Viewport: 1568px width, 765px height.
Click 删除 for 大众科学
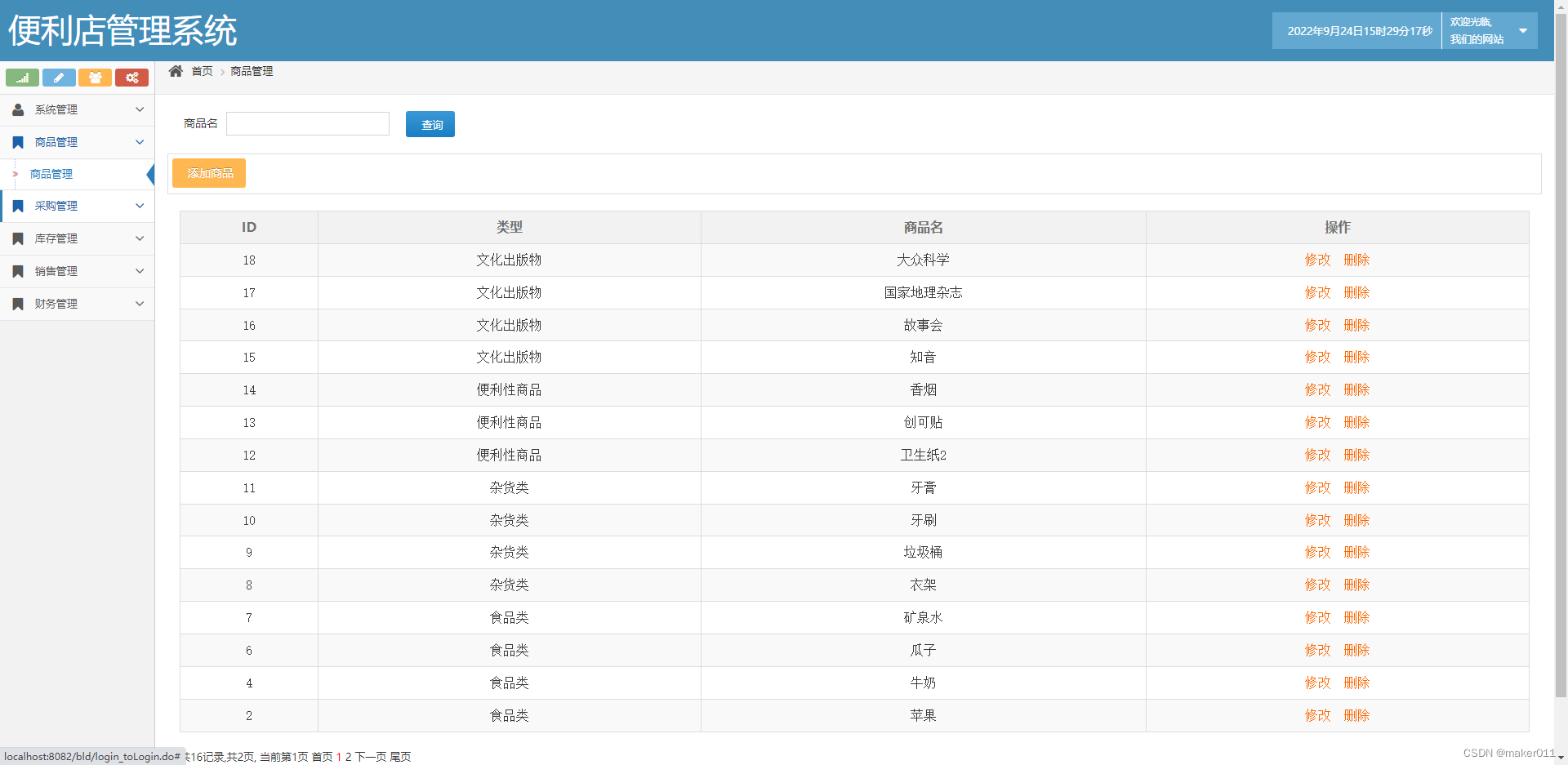click(1356, 260)
